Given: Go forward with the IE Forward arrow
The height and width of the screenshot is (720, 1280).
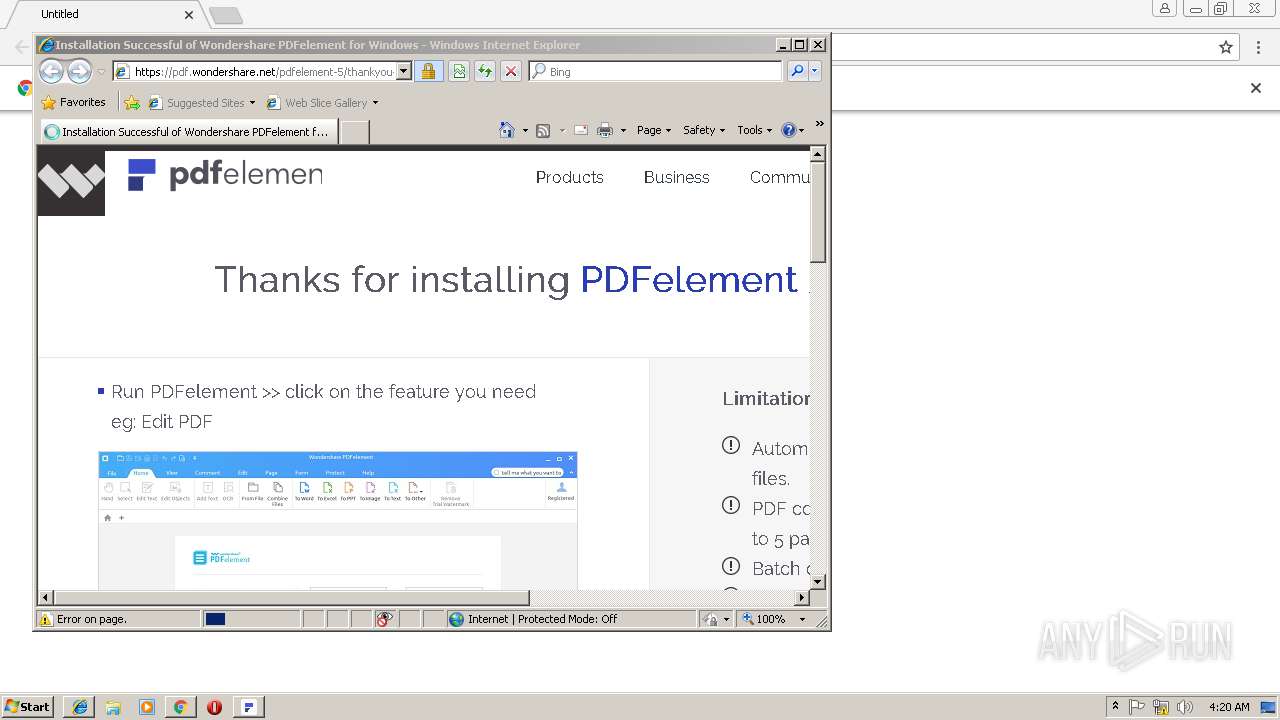Looking at the screenshot, I should point(79,71).
